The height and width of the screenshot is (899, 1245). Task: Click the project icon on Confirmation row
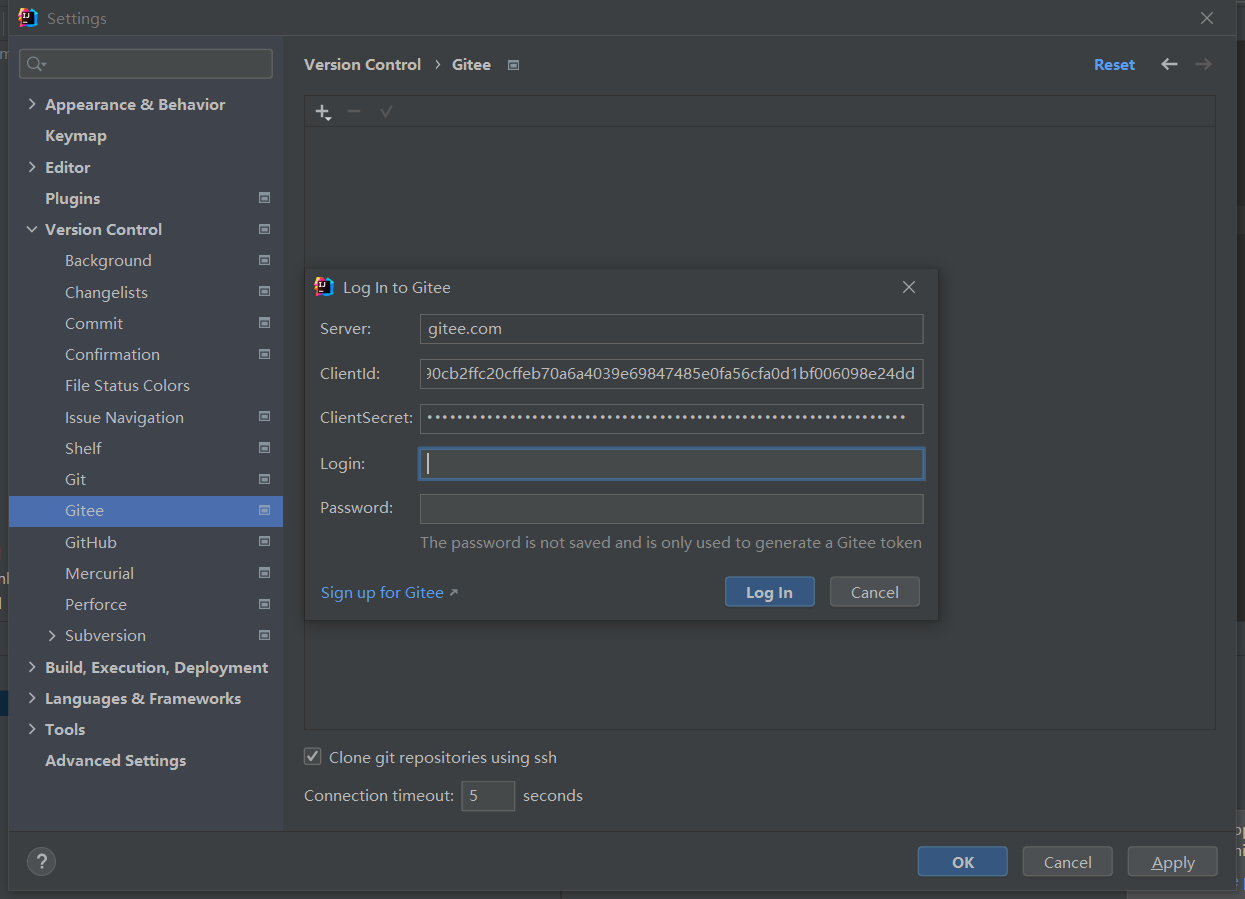click(x=264, y=354)
